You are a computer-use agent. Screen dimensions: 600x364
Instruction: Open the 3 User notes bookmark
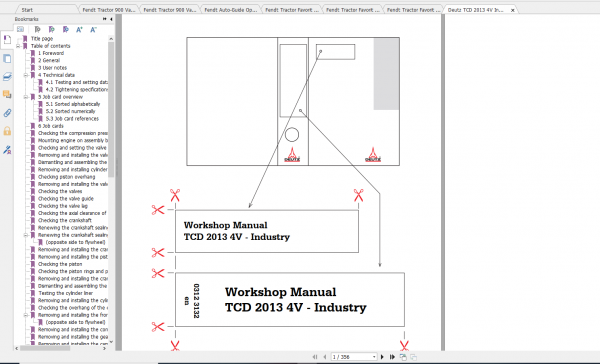click(x=52, y=68)
